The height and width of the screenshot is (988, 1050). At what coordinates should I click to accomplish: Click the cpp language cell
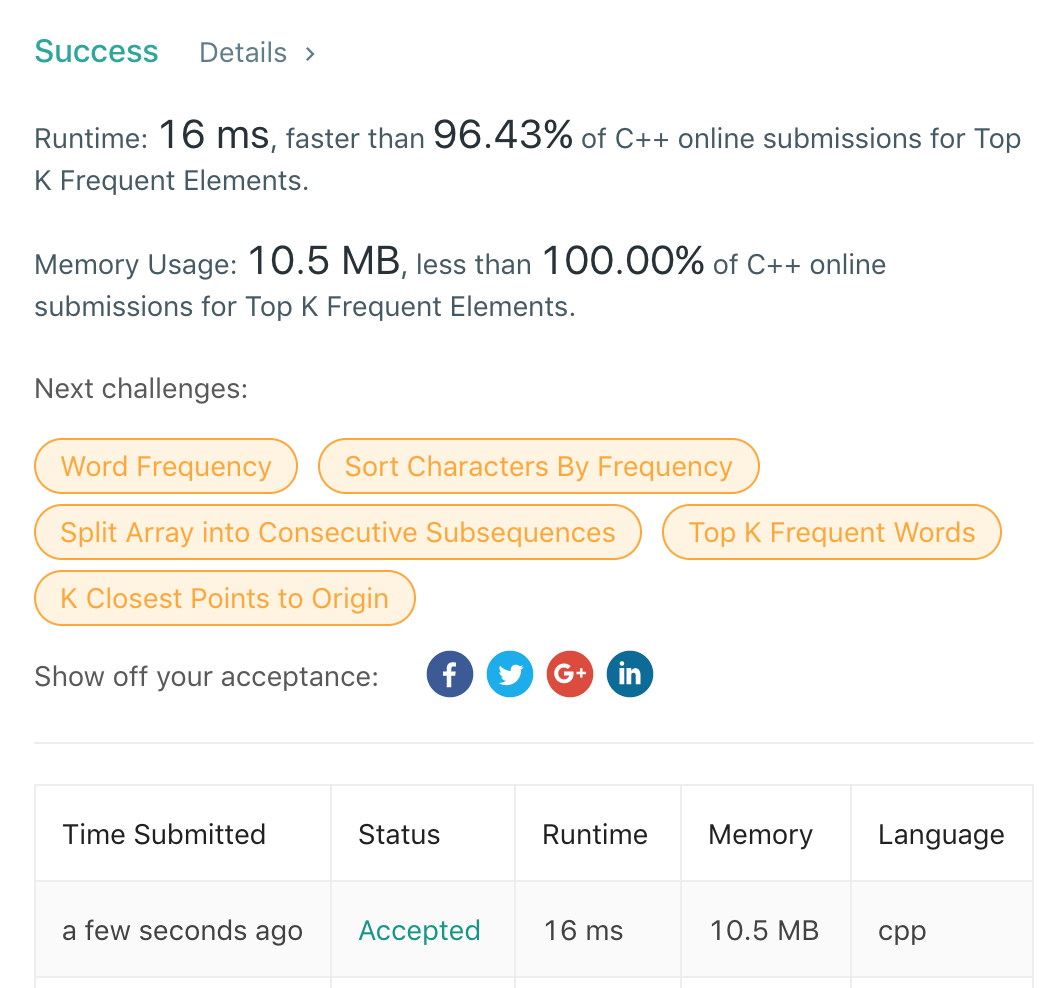(902, 931)
